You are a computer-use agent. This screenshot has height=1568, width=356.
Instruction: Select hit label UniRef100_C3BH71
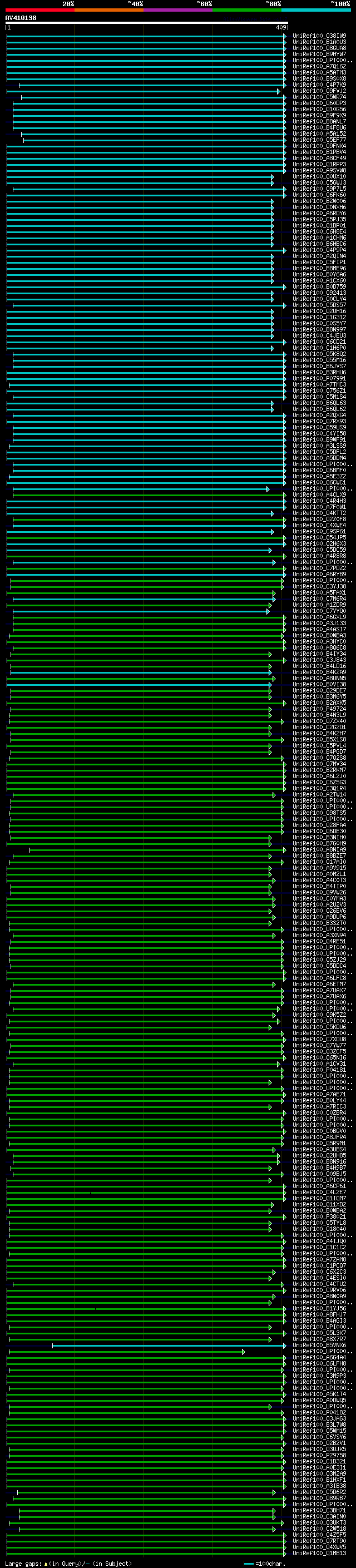point(319,1511)
